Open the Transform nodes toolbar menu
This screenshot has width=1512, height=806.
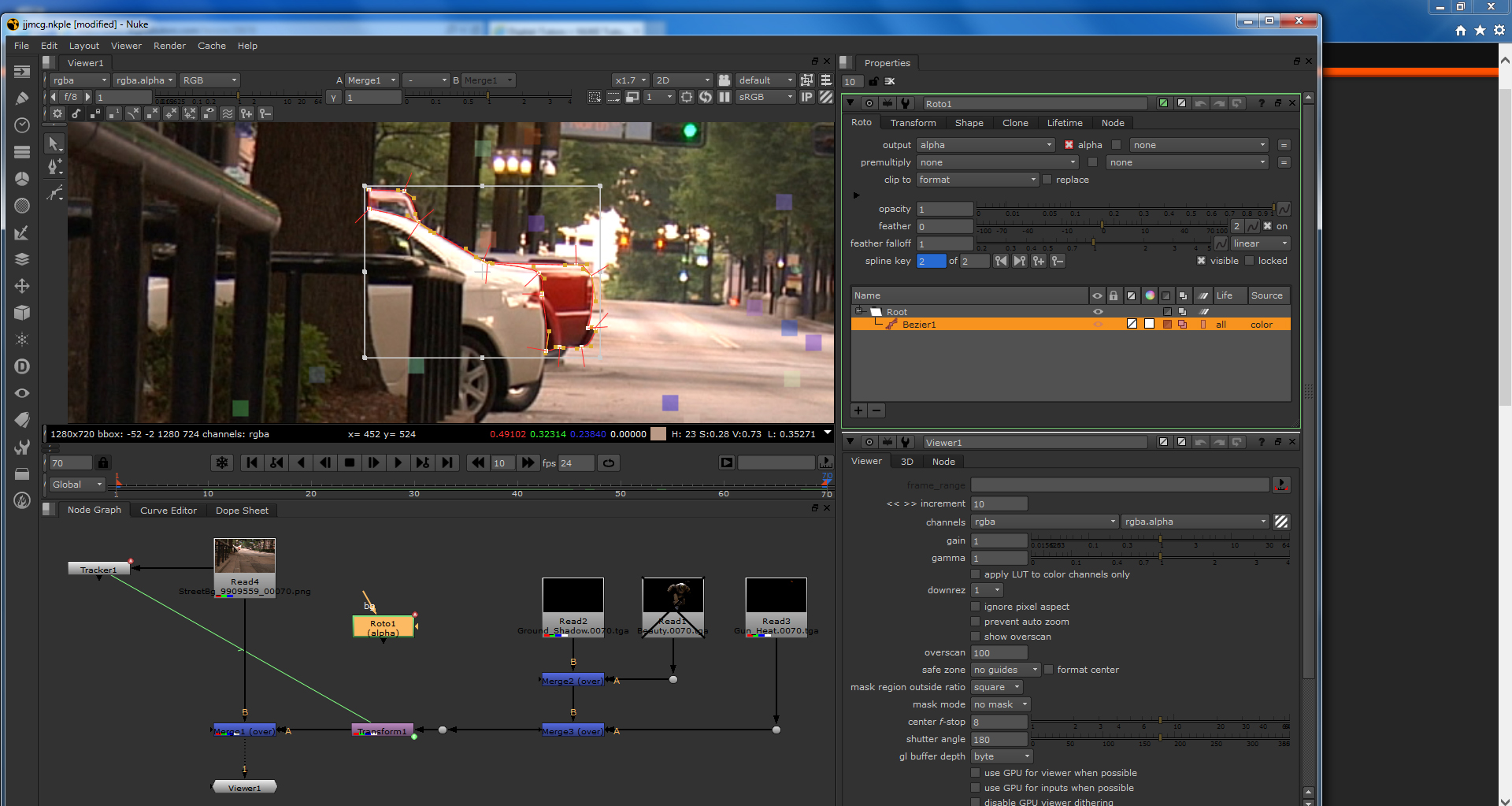(22, 286)
